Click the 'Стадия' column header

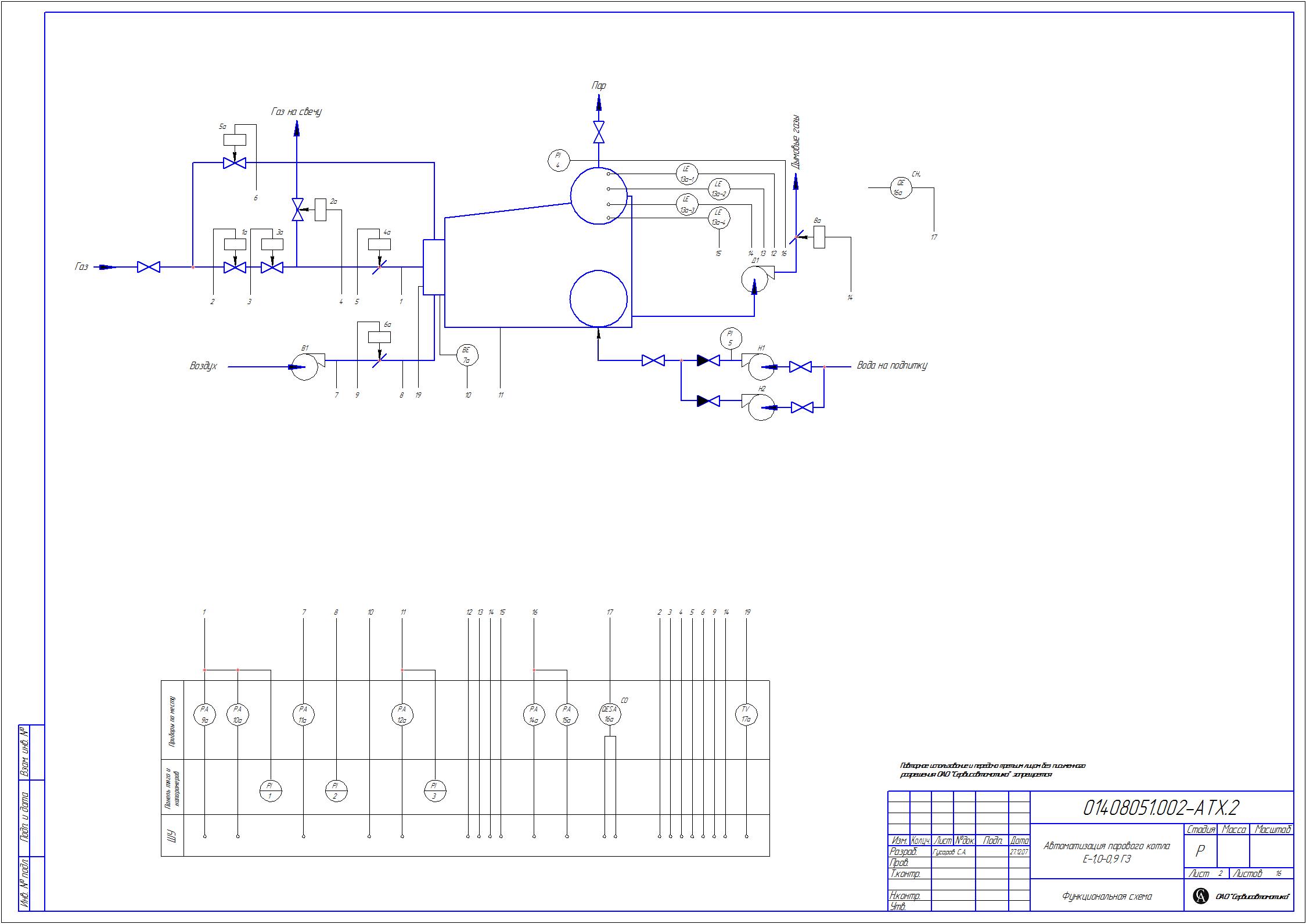click(x=1200, y=829)
